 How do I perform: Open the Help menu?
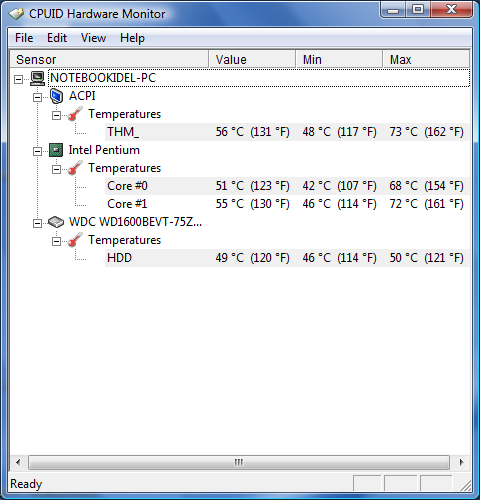tap(132, 38)
